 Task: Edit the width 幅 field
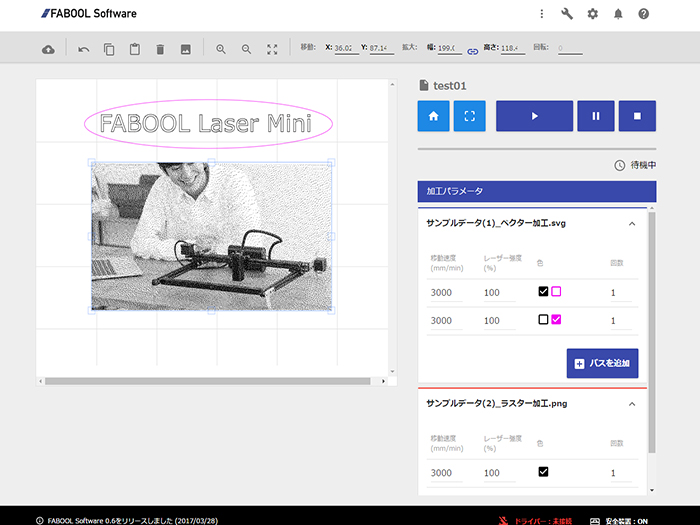tap(450, 48)
